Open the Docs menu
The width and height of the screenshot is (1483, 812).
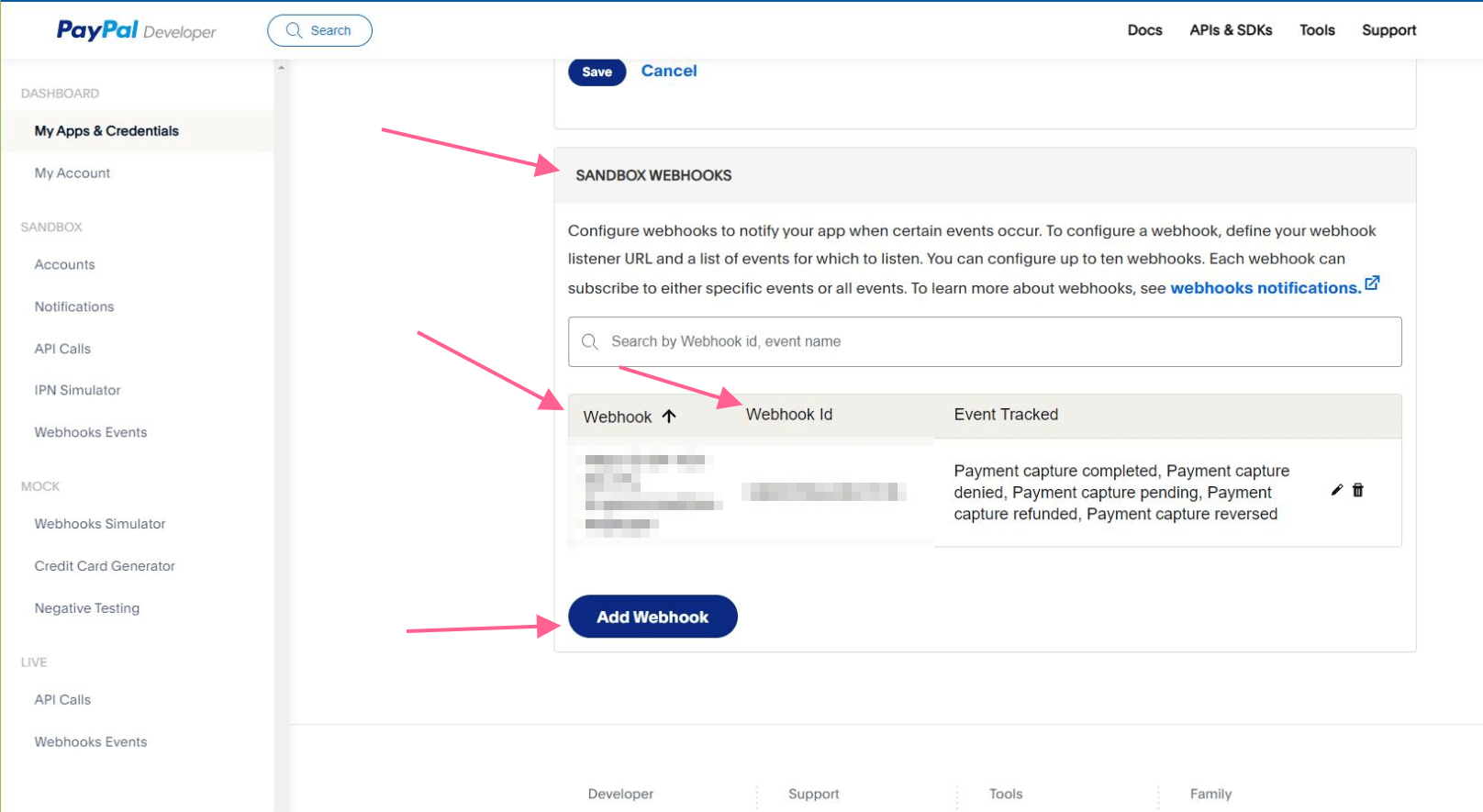tap(1144, 30)
